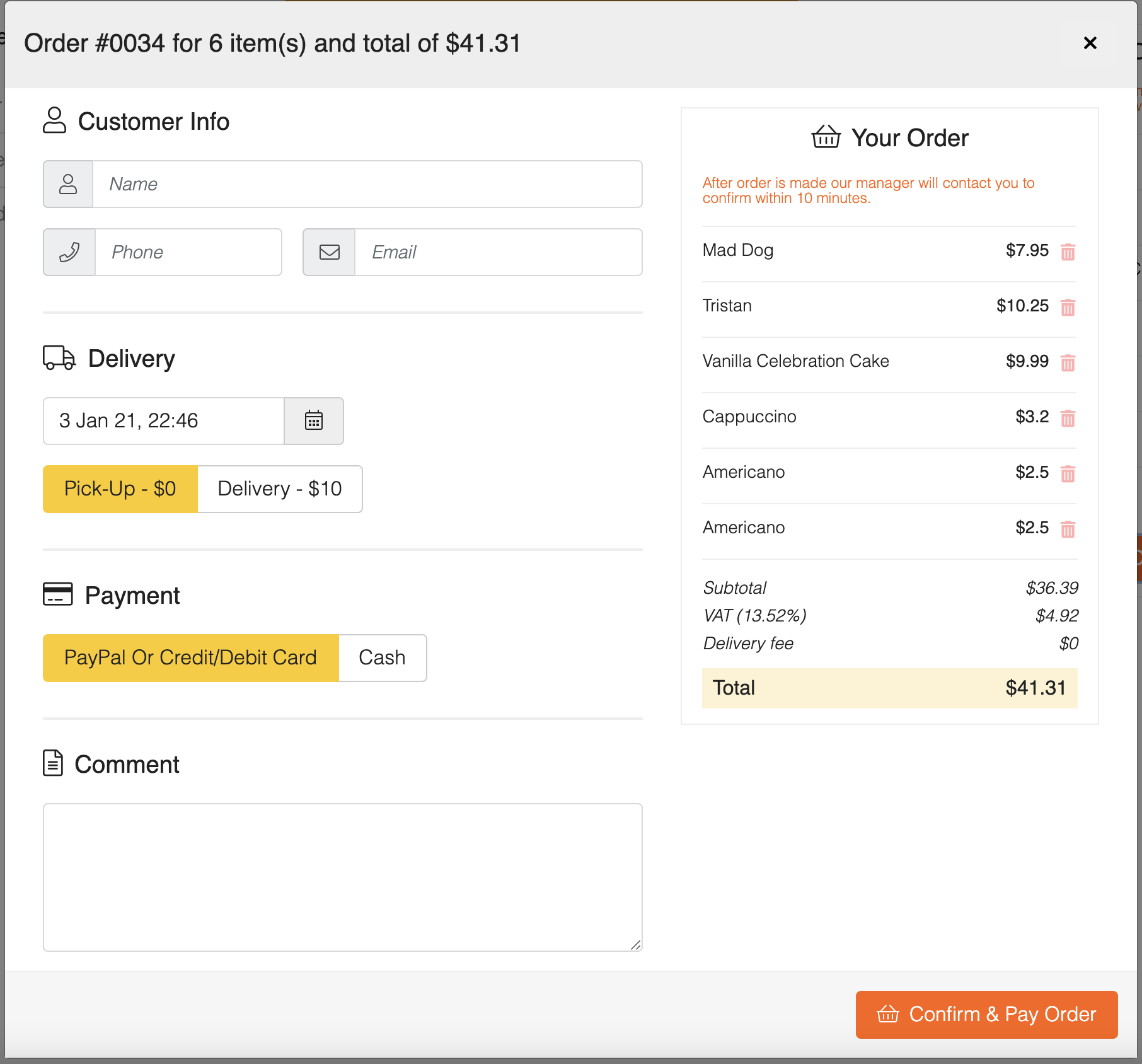Switch to Delivery - $10 option
Image resolution: width=1142 pixels, height=1064 pixels.
click(280, 489)
